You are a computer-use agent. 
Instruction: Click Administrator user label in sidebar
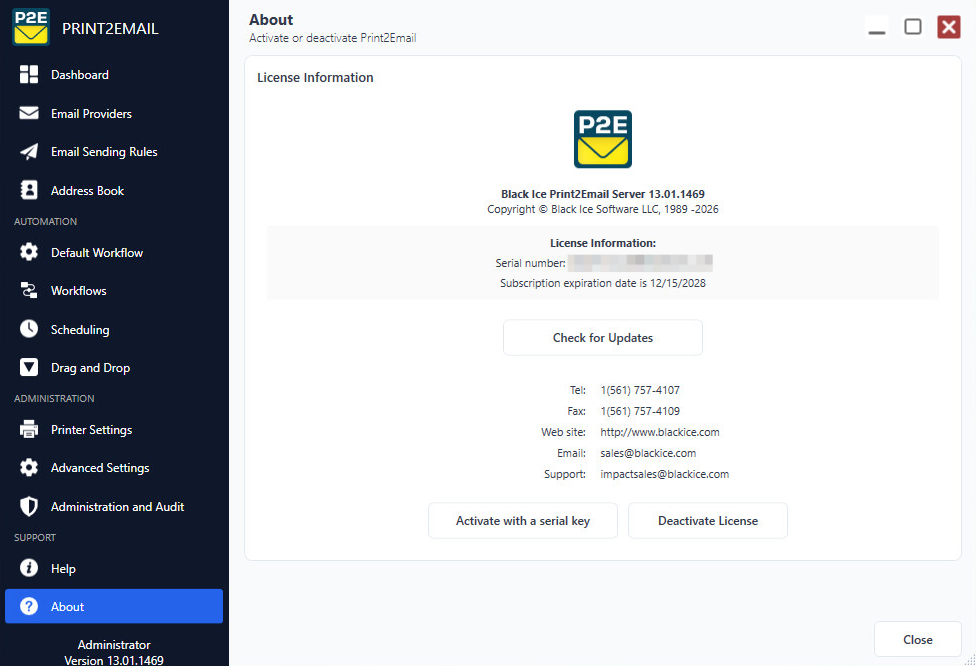pos(114,645)
